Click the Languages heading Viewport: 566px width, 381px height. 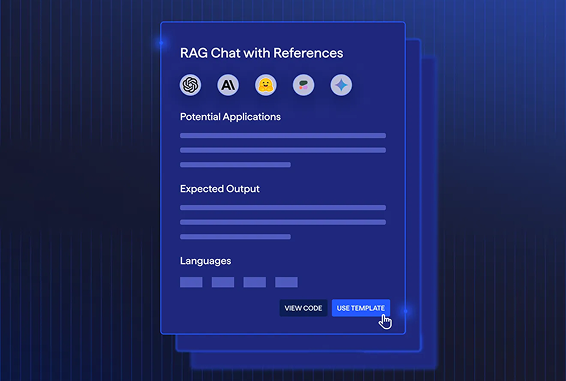pyautogui.click(x=205, y=261)
